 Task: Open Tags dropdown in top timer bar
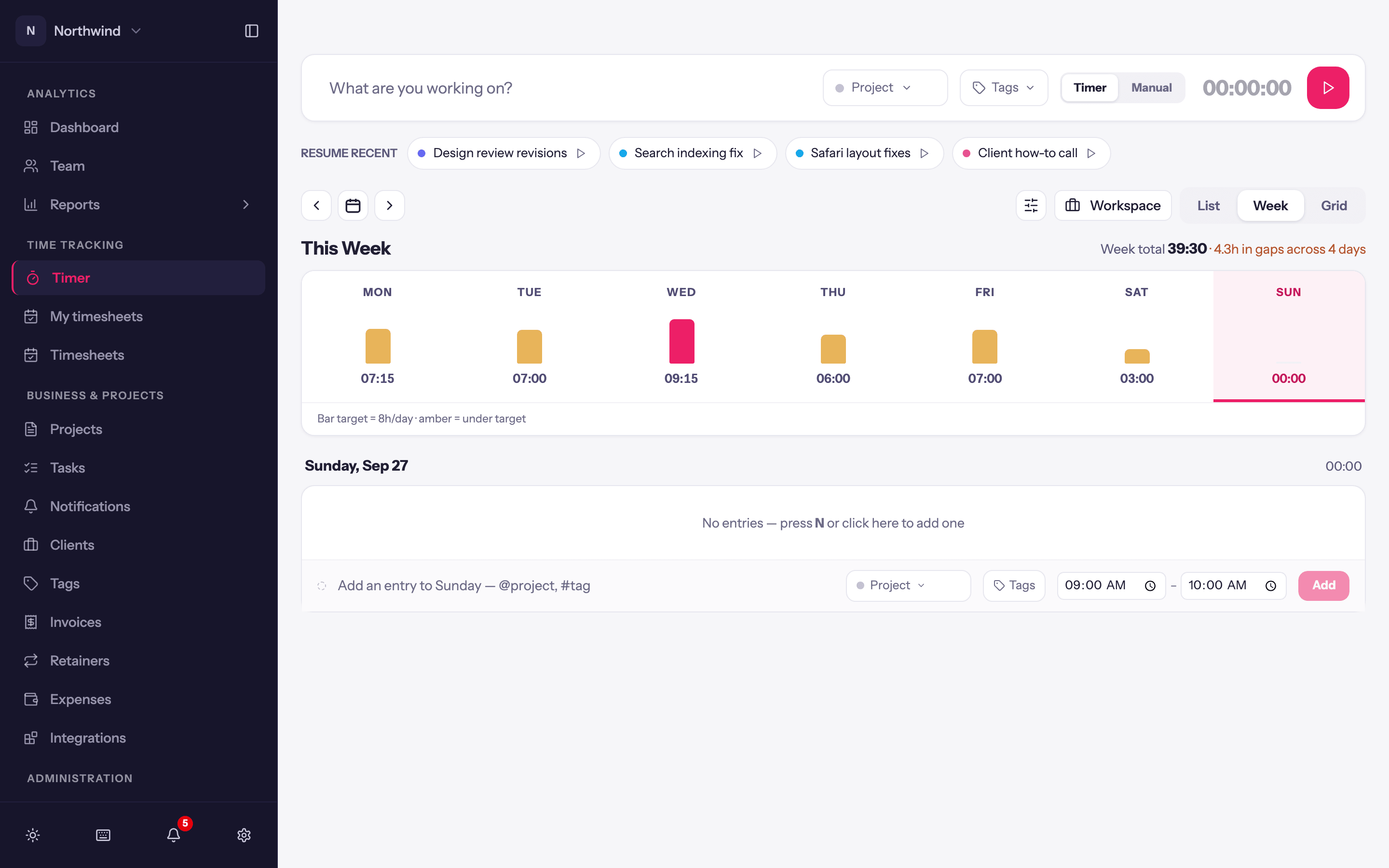[1003, 88]
